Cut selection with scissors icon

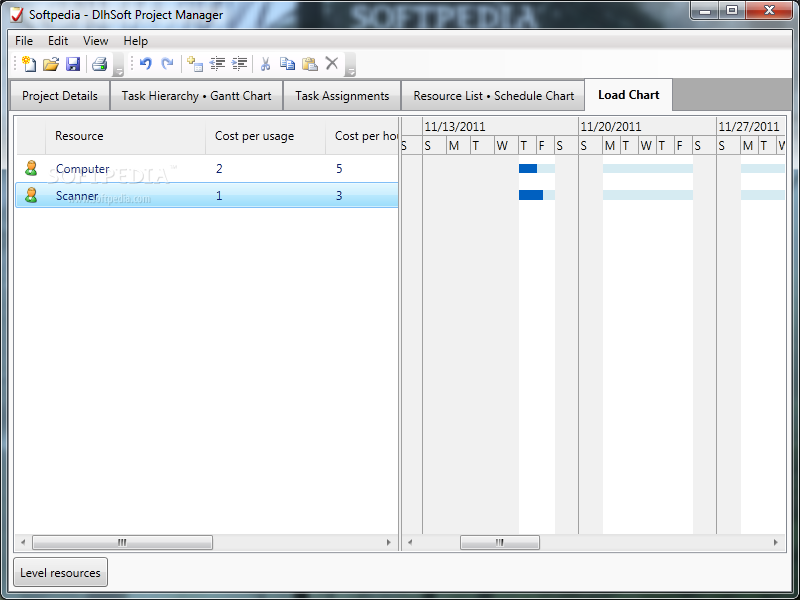pyautogui.click(x=265, y=64)
